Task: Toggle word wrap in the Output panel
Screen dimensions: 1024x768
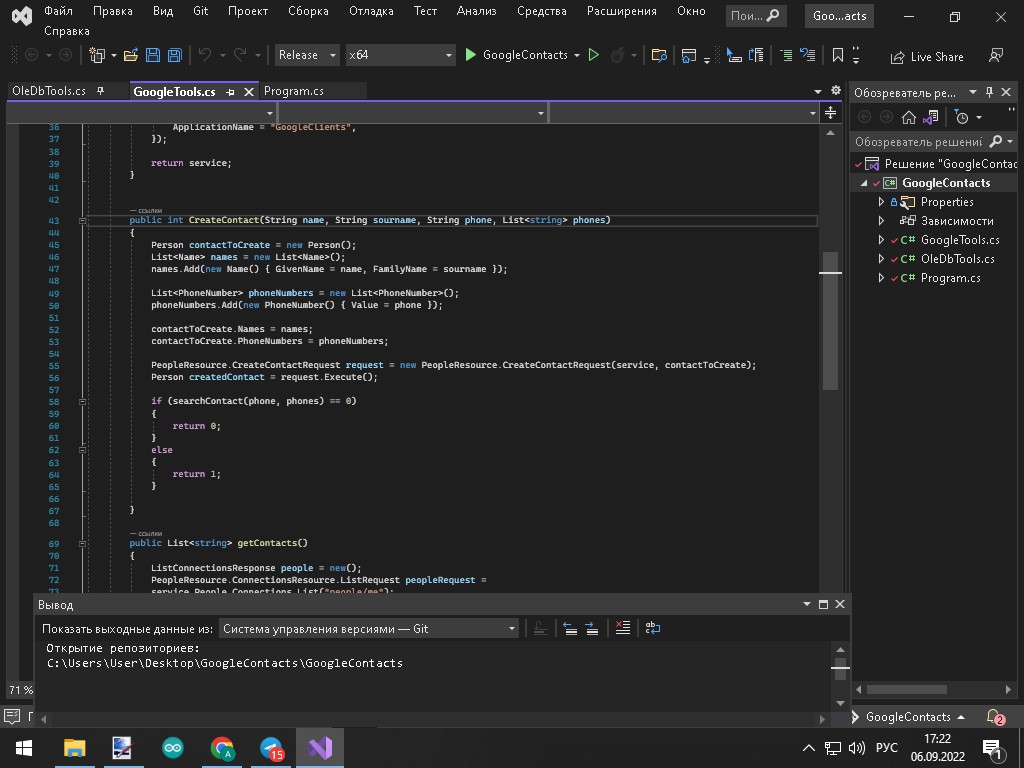Action: pos(652,629)
